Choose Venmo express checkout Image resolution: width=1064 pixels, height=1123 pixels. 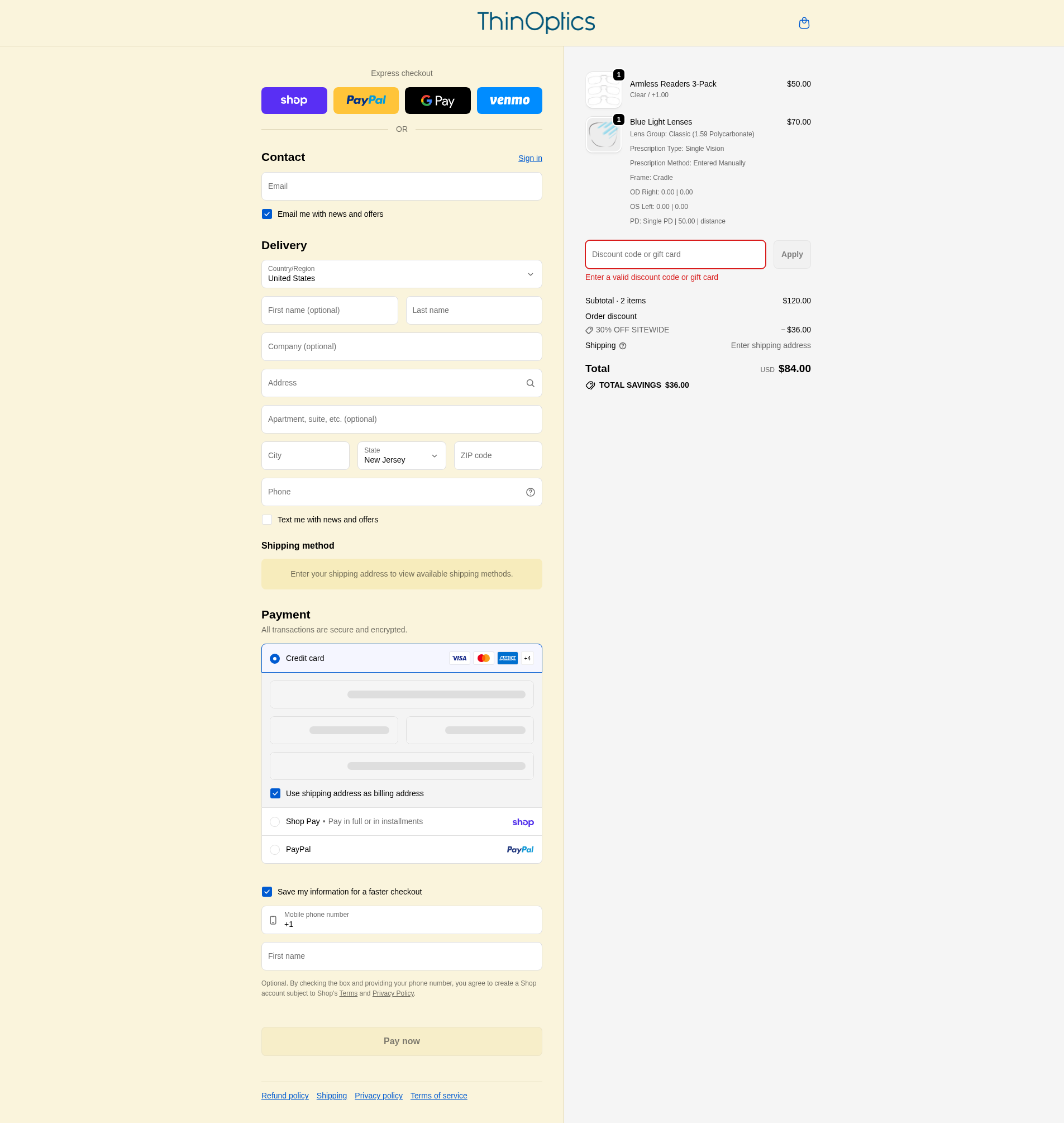point(509,101)
